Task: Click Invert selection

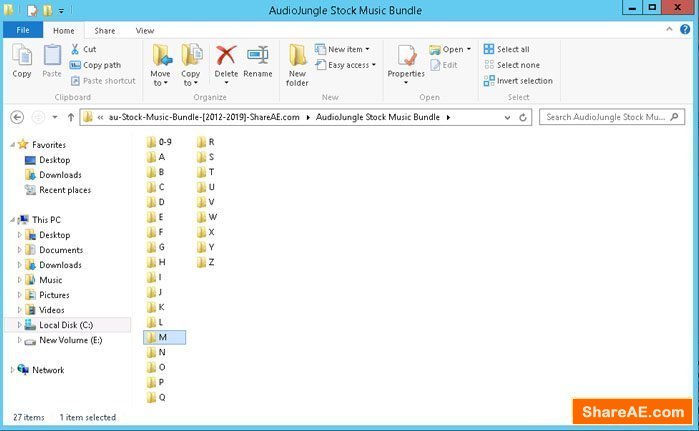Action: (518, 81)
